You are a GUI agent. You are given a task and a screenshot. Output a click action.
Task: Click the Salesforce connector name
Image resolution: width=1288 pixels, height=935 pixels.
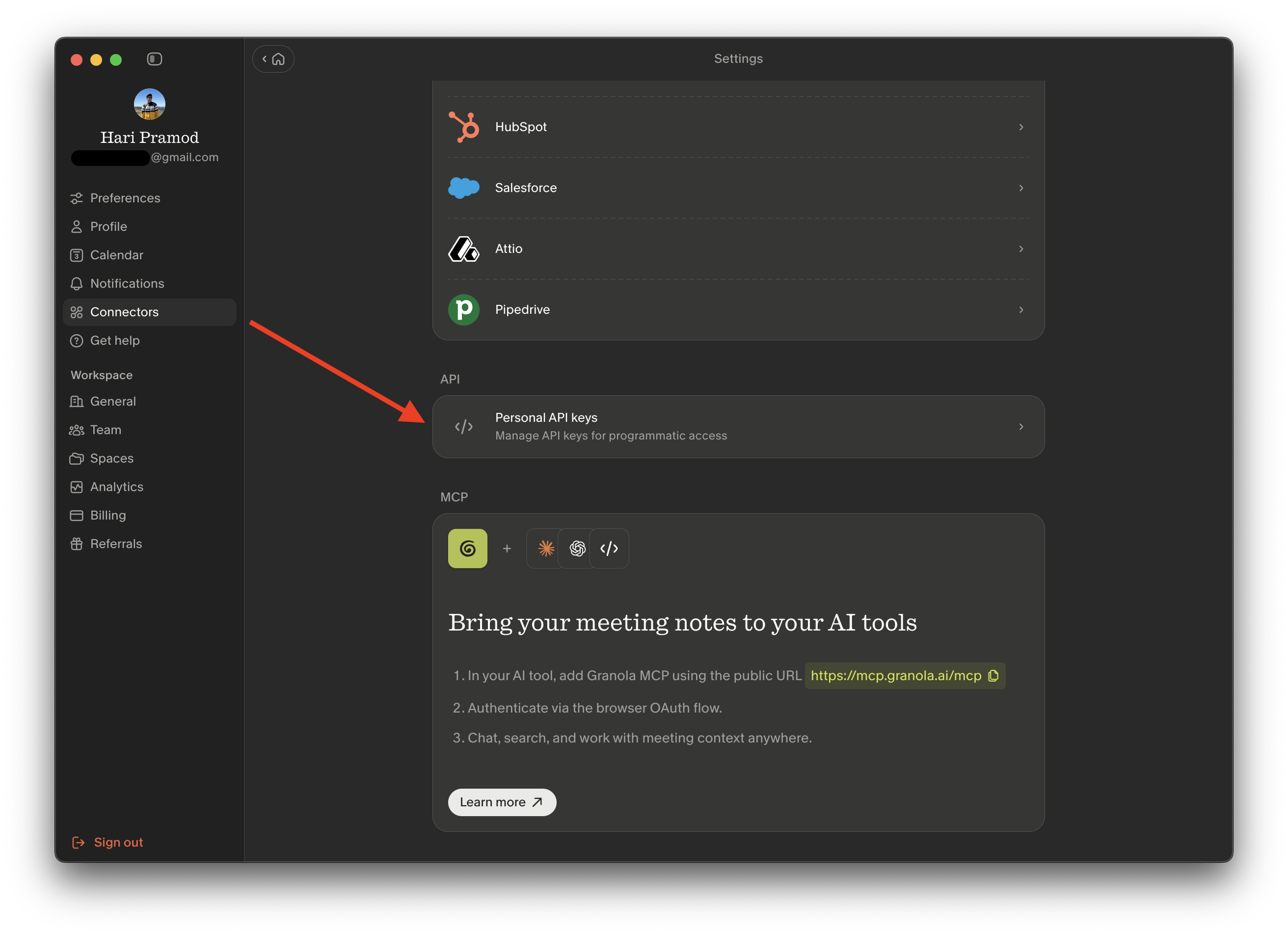click(526, 188)
